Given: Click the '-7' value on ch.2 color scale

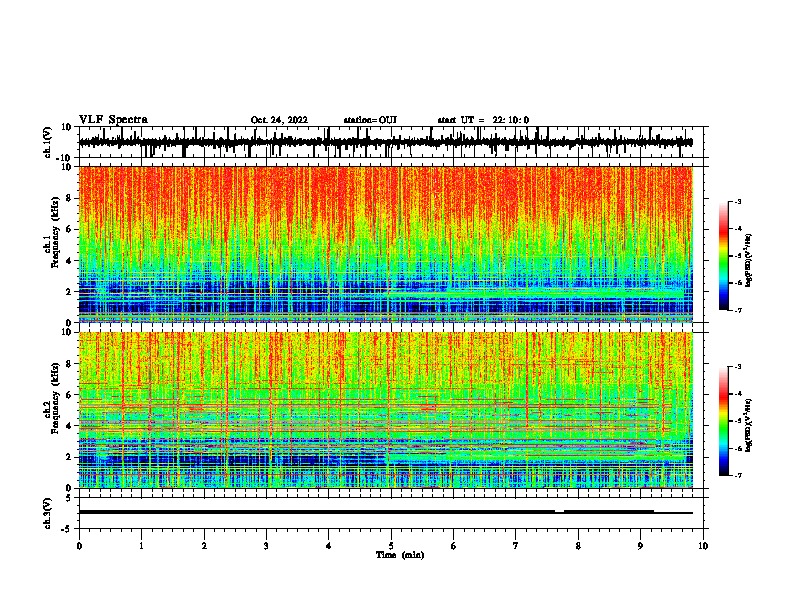Looking at the screenshot, I should coord(738,476).
